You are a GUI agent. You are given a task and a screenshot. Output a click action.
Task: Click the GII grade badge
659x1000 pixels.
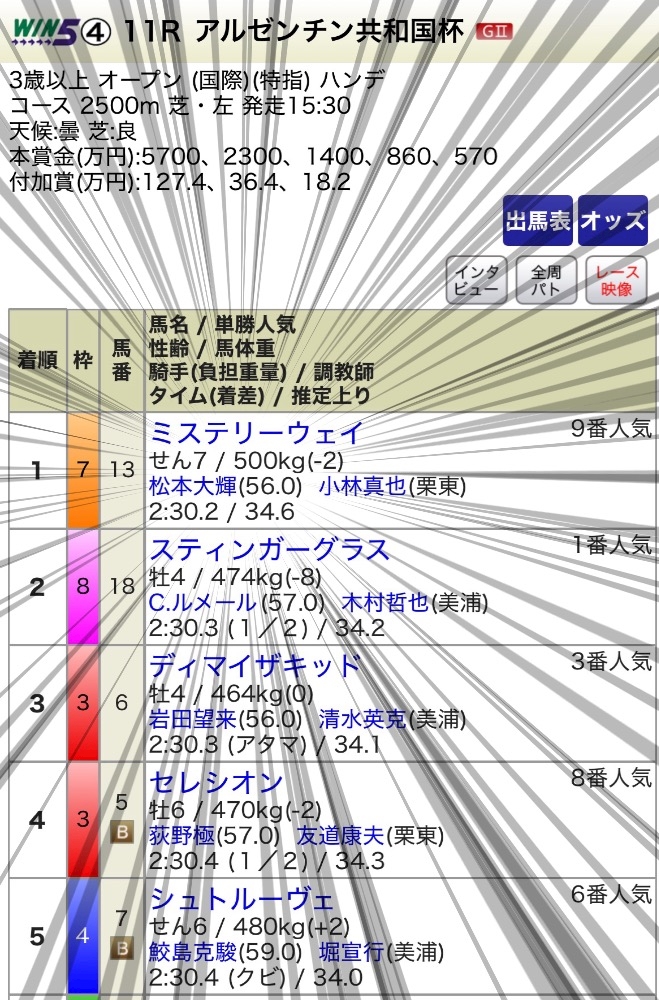pyautogui.click(x=494, y=31)
